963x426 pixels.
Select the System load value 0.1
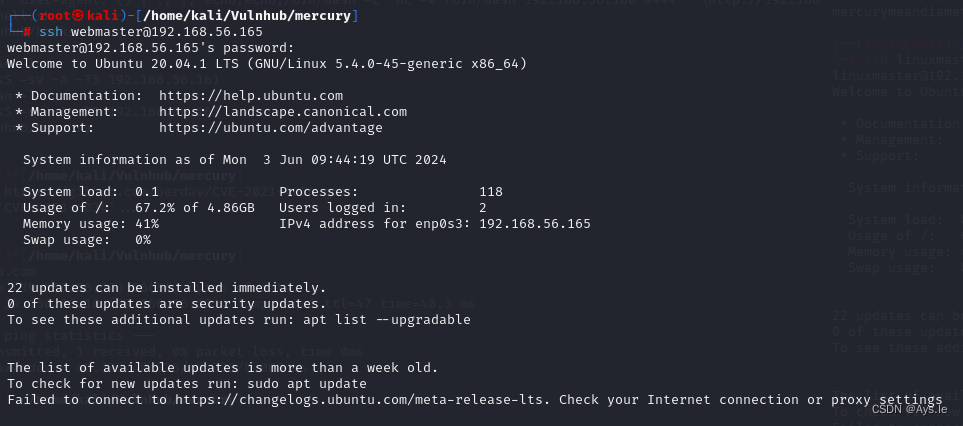[147, 192]
